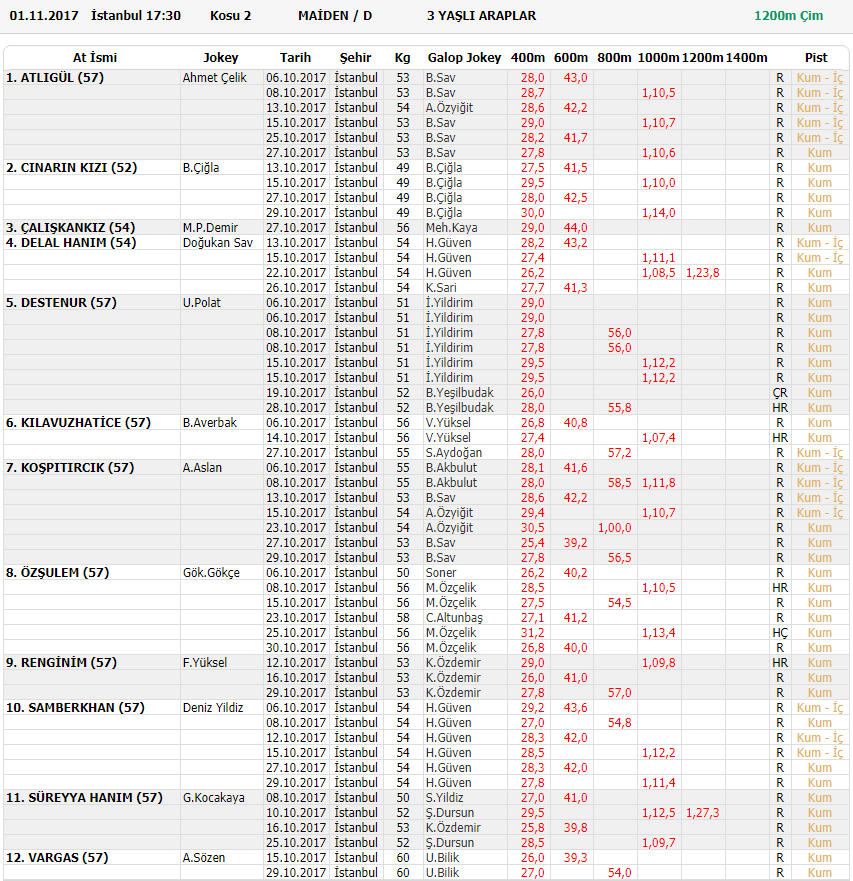Click the Kosu 2 race label
853x881 pixels.
230,16
